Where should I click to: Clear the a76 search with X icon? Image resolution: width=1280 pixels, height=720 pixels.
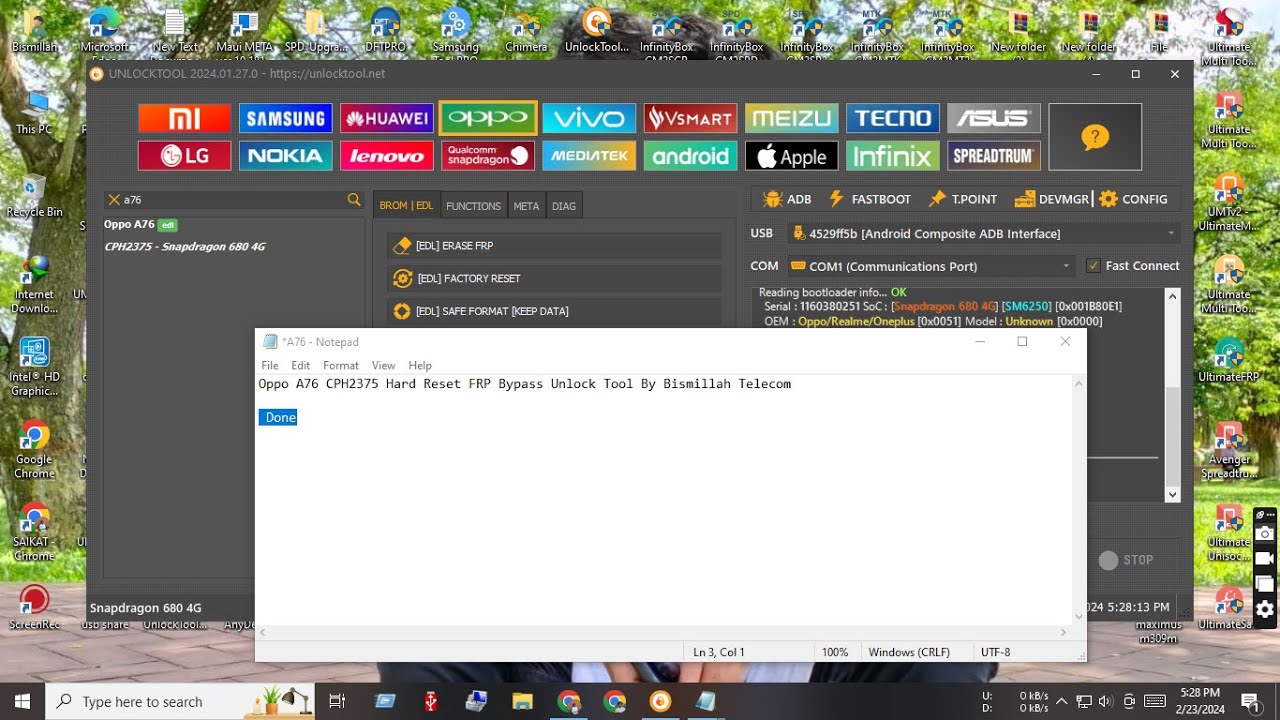[114, 200]
